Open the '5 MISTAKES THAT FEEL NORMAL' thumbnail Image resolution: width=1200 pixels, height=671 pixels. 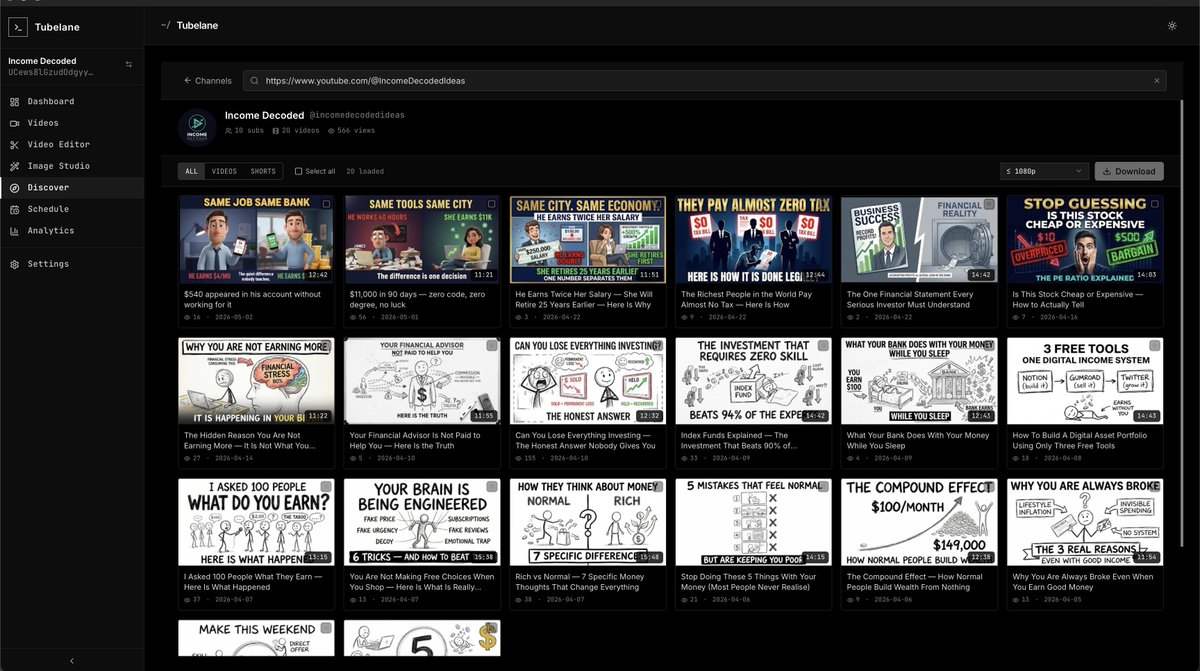pos(753,523)
